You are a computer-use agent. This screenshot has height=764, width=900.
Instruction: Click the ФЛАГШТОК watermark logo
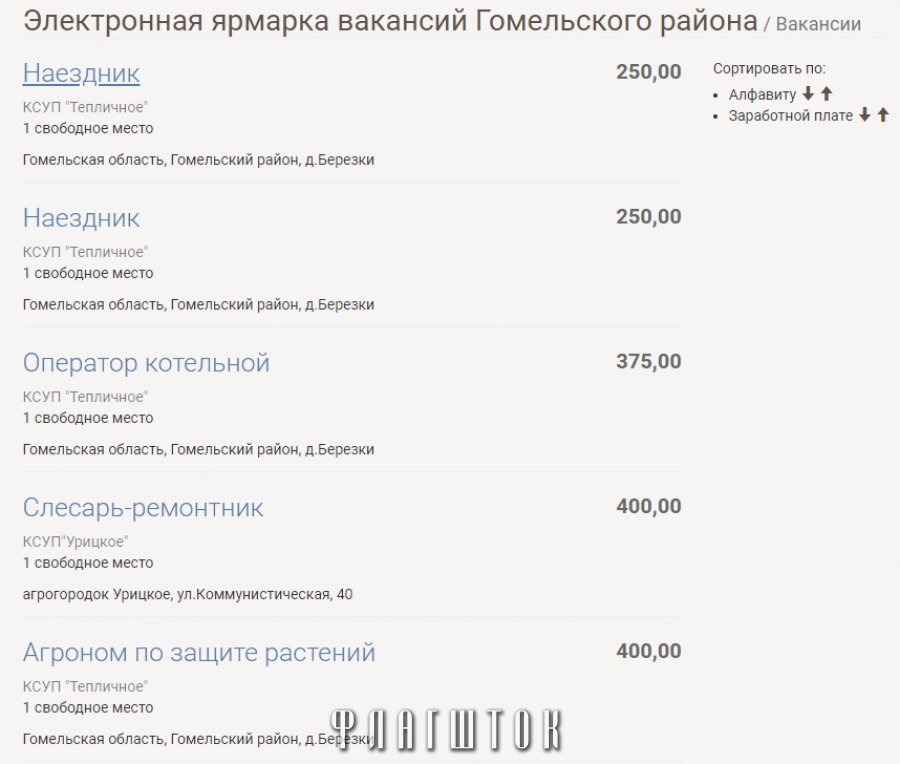tap(446, 730)
